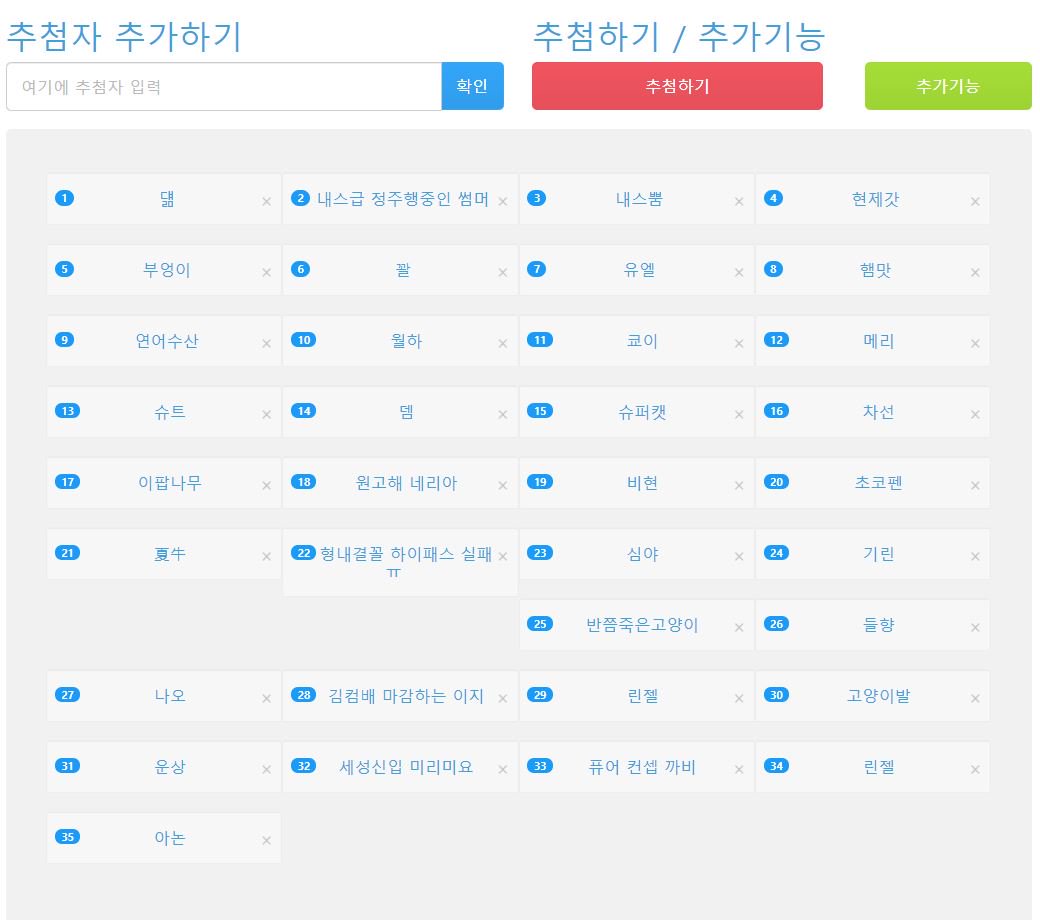Screen dimensions: 1040x920
Task: Remove entry 29 린젤 with x icon
Action: 739,698
